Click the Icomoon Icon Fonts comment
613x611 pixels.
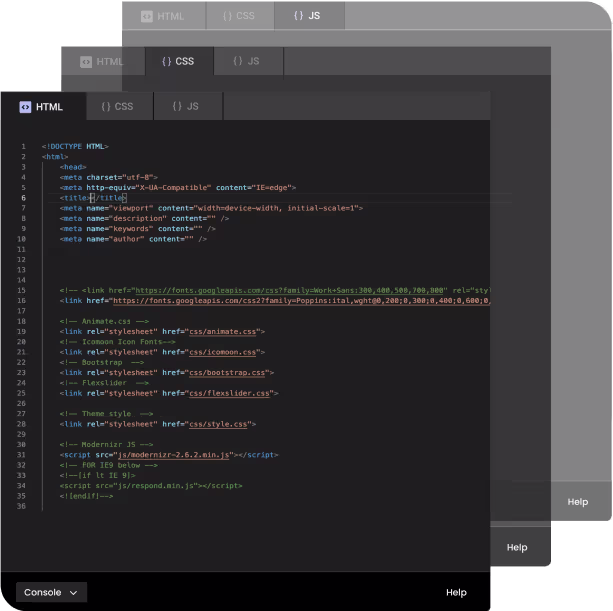click(118, 342)
